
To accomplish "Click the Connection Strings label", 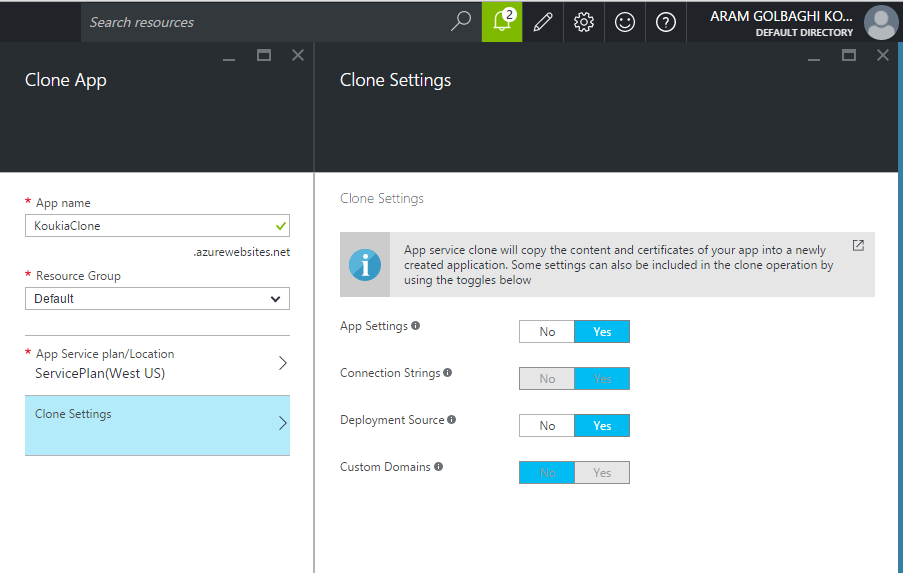I will [x=390, y=373].
